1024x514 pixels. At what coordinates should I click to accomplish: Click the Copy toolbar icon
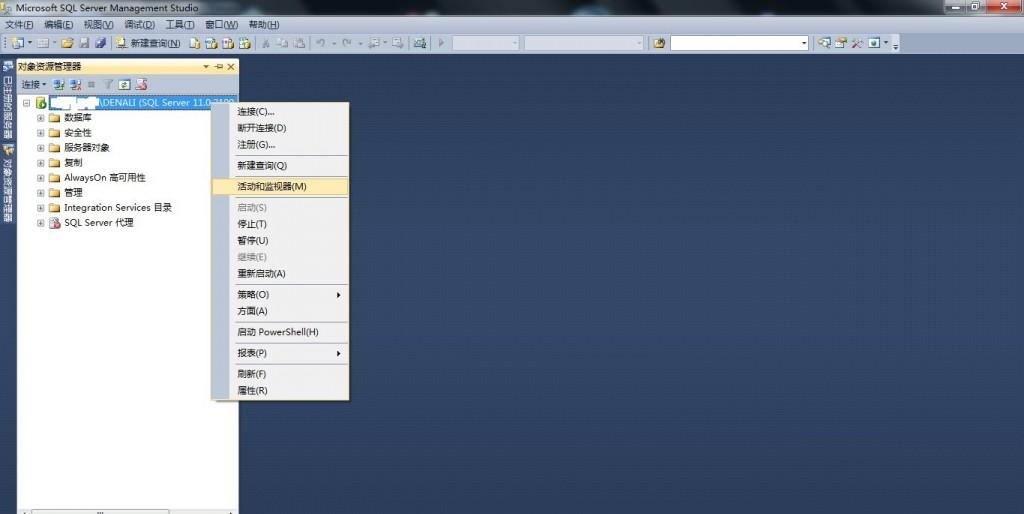click(x=282, y=43)
